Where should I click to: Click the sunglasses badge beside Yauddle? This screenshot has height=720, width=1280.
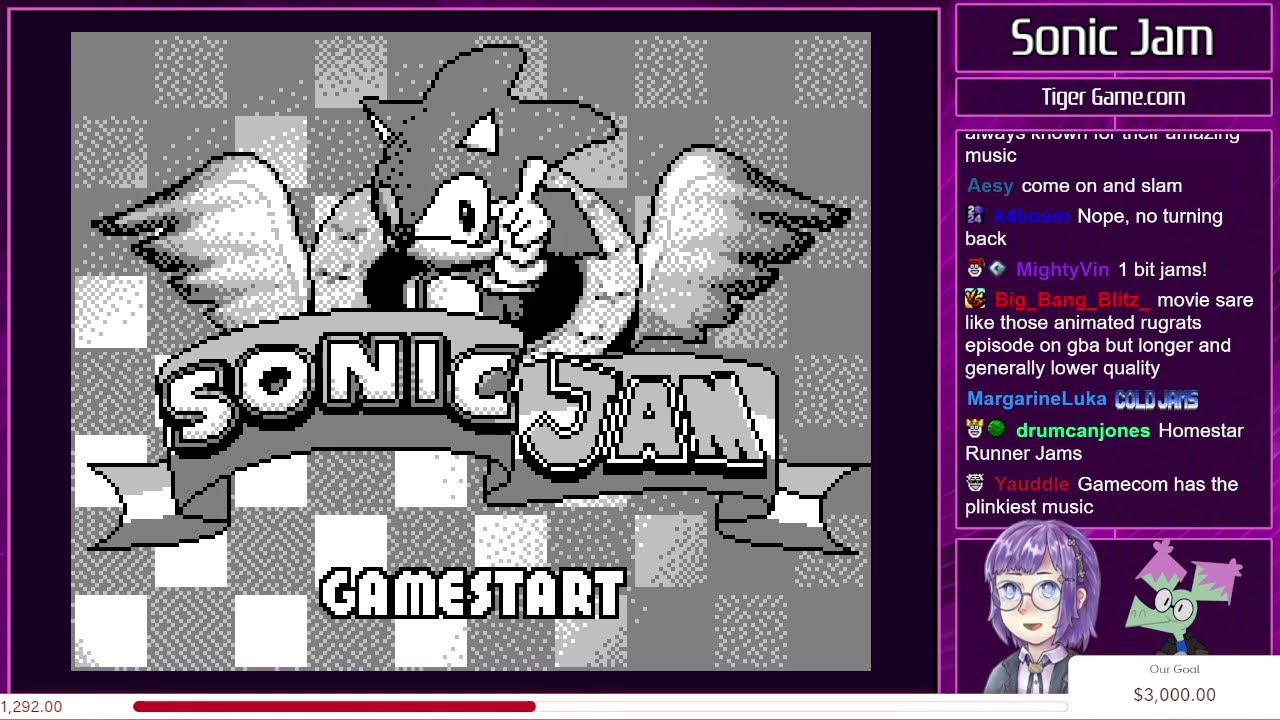pyautogui.click(x=975, y=483)
